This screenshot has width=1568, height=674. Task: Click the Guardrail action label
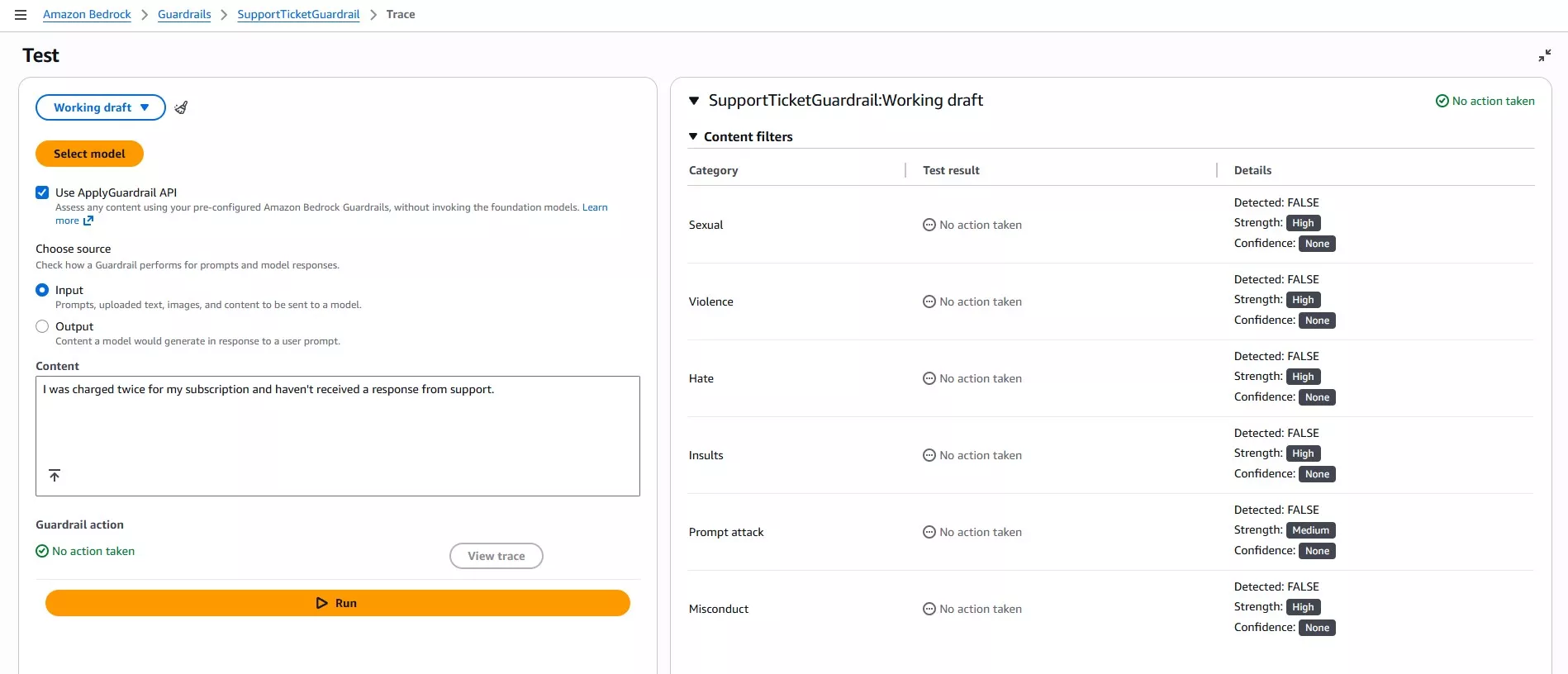tap(80, 524)
